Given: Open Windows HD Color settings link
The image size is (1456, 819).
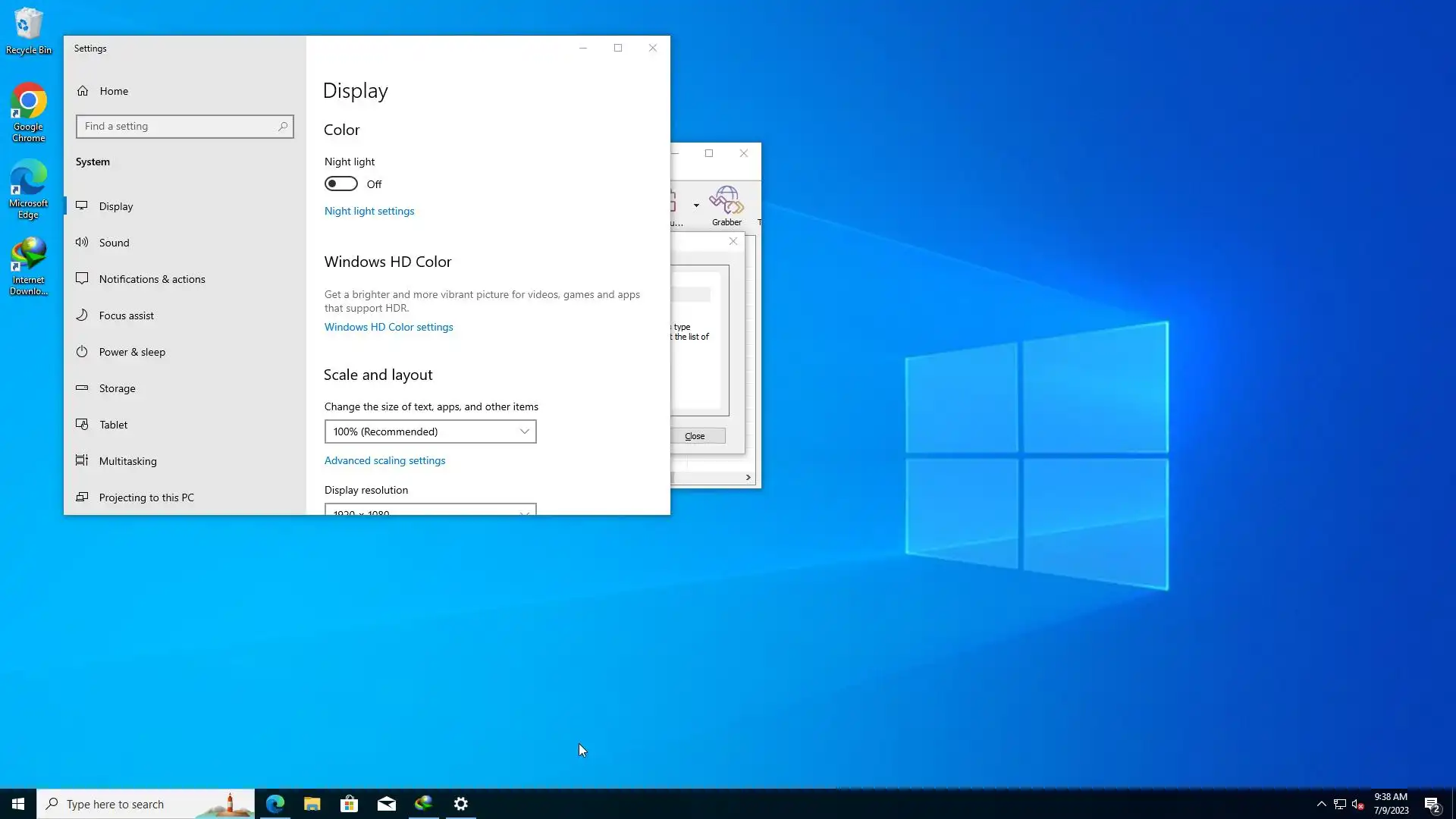Looking at the screenshot, I should (388, 327).
